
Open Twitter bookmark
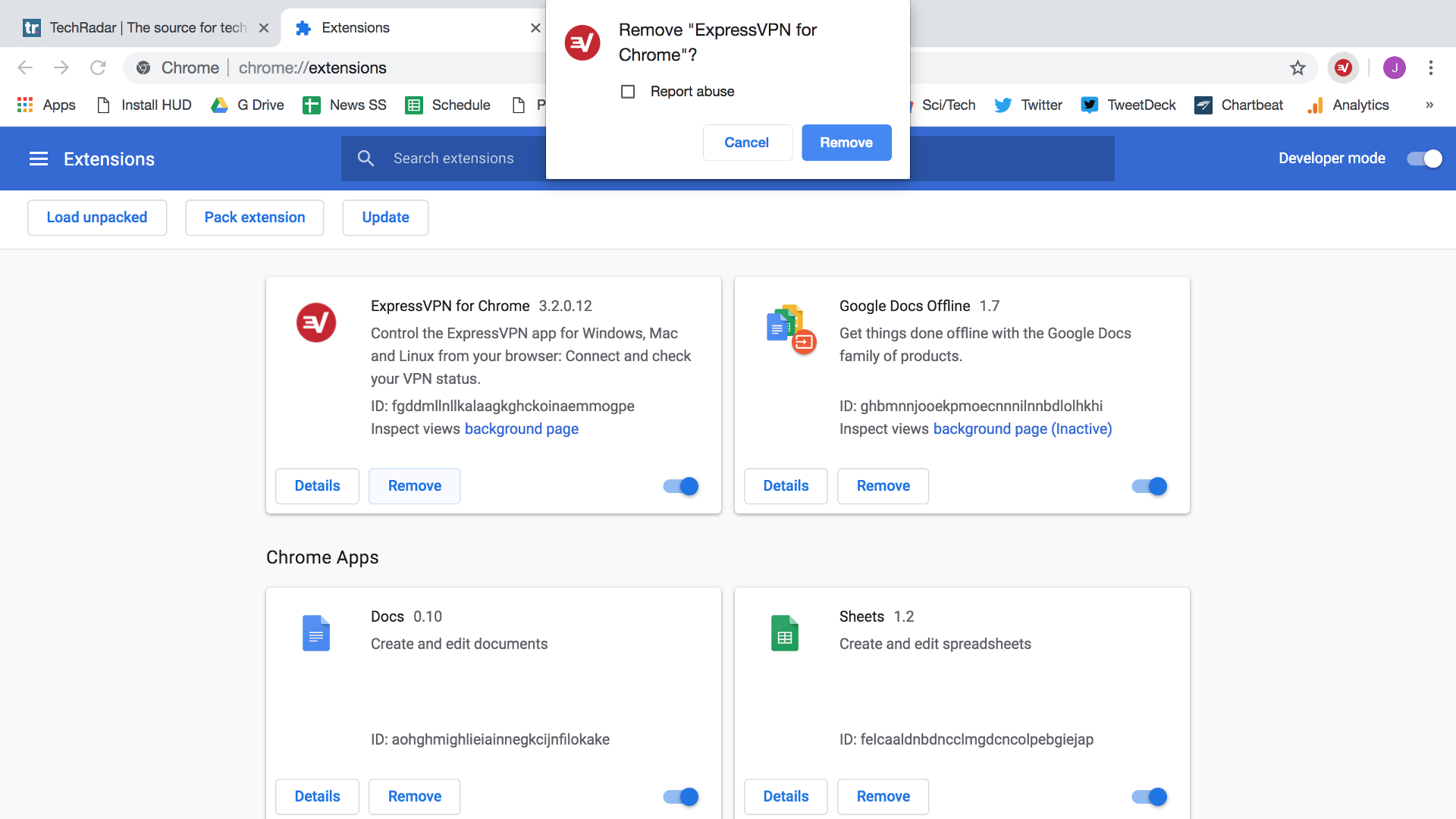[x=1028, y=105]
